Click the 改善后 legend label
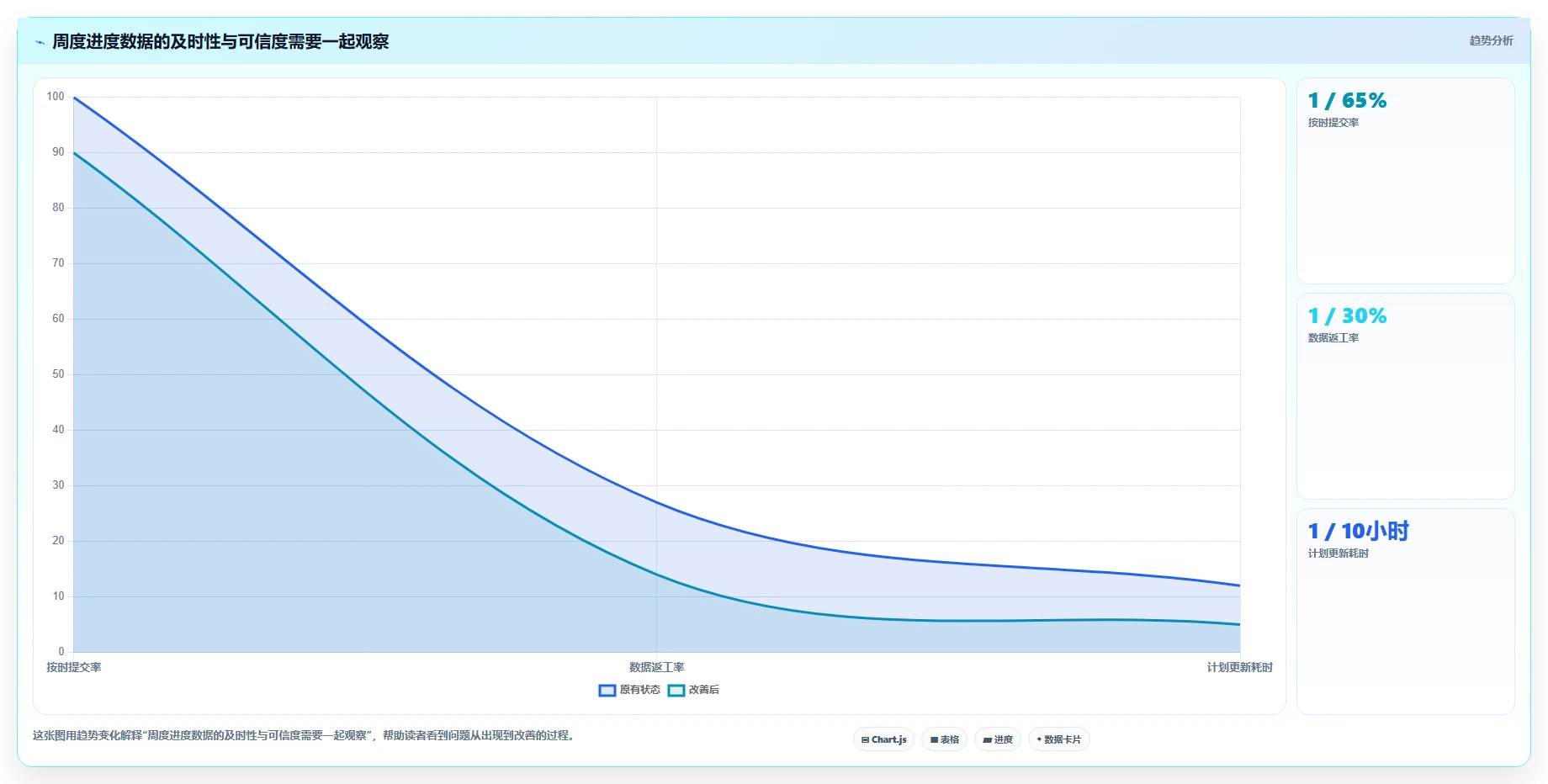 [704, 690]
